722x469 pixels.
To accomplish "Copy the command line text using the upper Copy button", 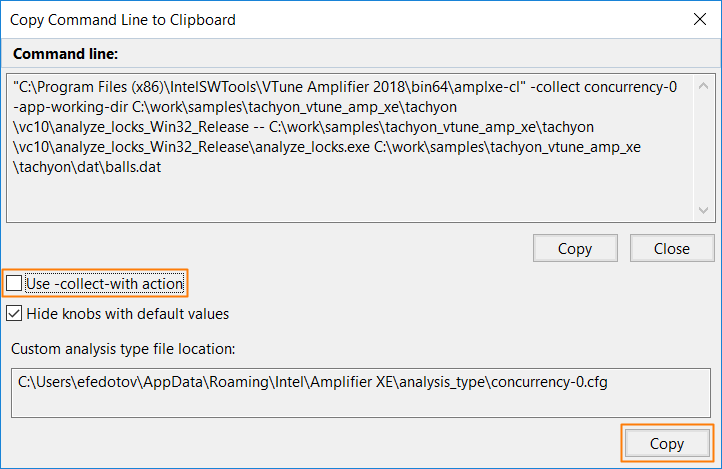I will tap(575, 248).
